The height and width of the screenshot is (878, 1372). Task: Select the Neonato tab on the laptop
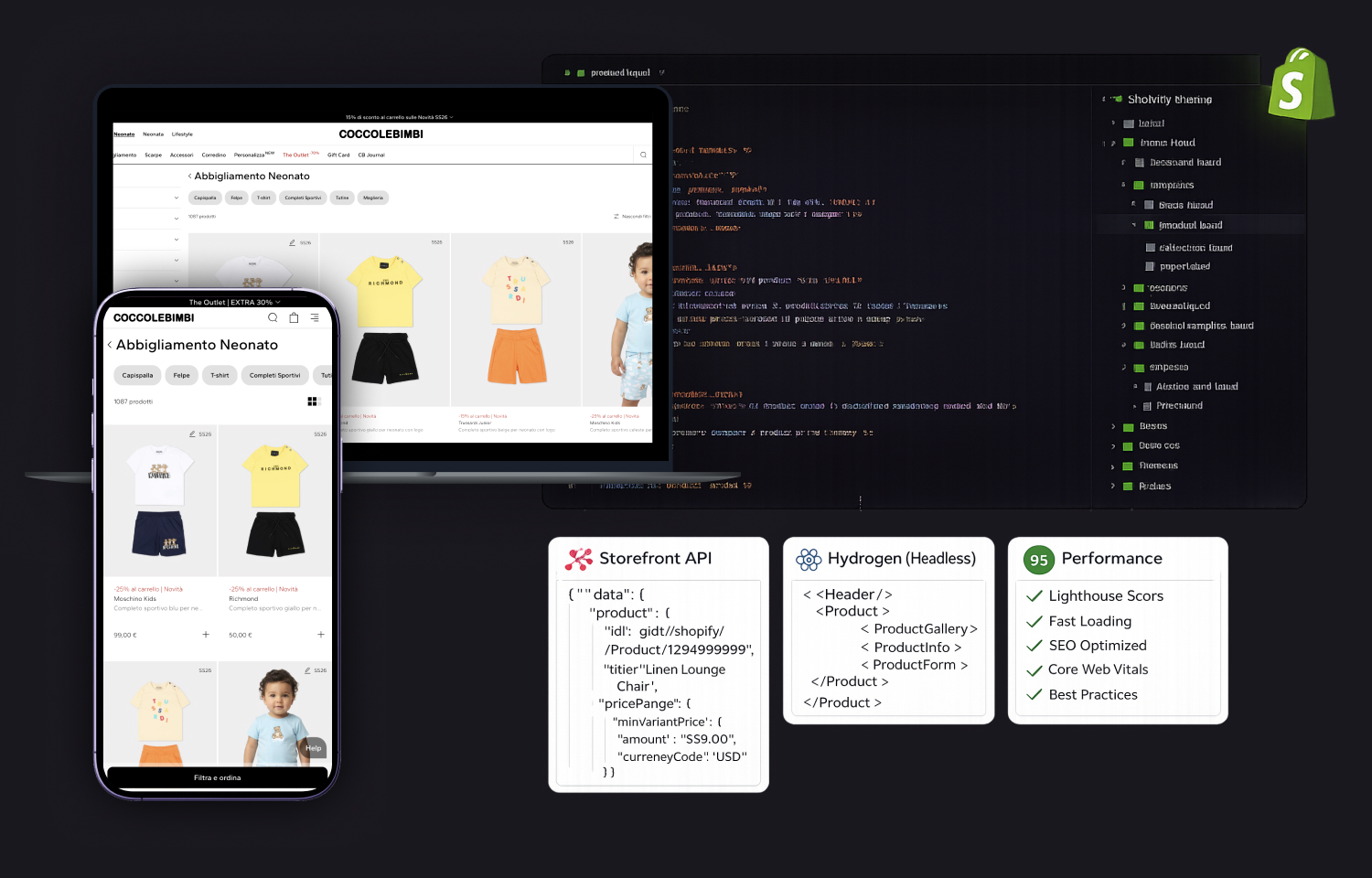tap(124, 134)
